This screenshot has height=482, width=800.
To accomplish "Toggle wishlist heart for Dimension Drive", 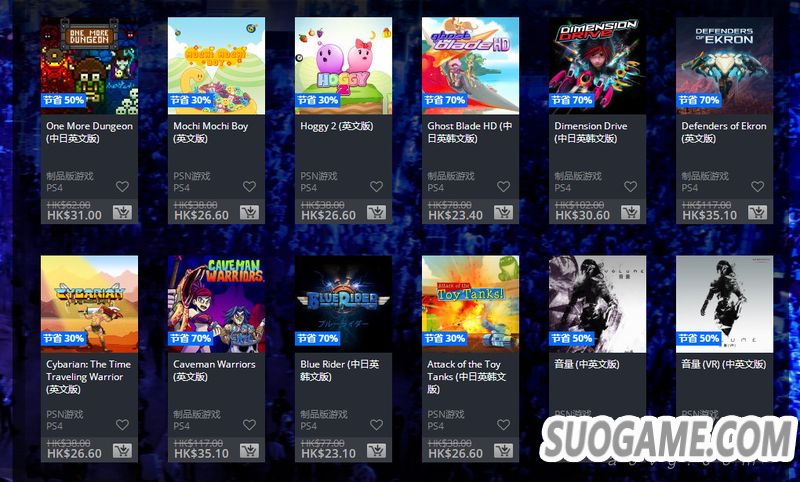I will [631, 187].
